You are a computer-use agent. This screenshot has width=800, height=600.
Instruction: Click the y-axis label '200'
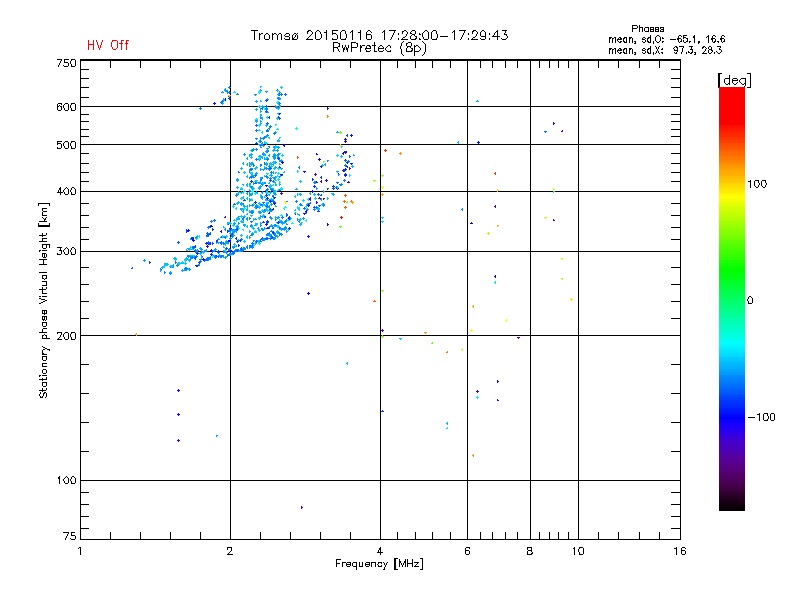[66, 336]
